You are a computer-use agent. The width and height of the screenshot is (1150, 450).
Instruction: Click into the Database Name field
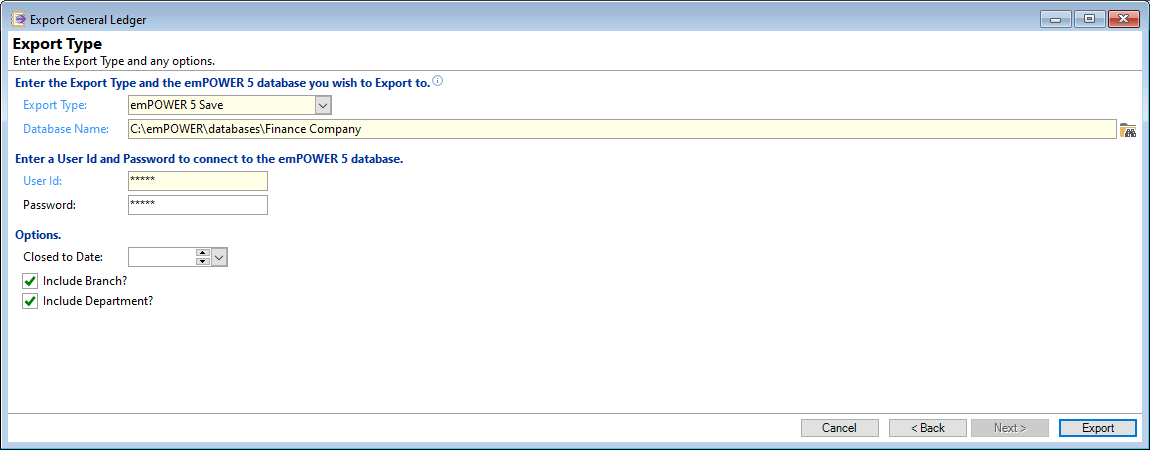(x=622, y=129)
